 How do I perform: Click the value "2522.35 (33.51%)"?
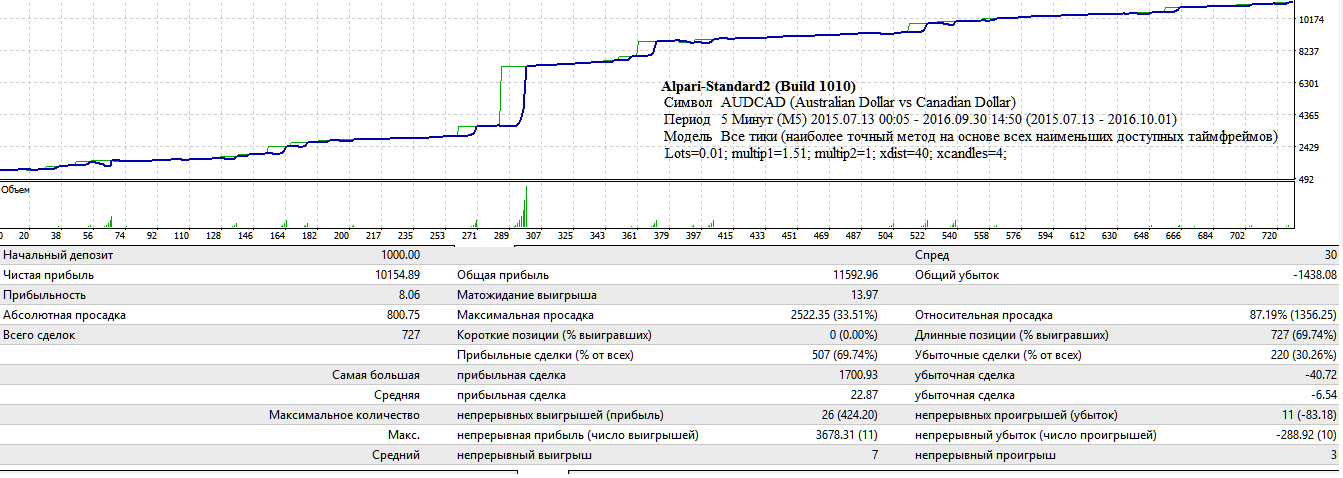pyautogui.click(x=834, y=315)
